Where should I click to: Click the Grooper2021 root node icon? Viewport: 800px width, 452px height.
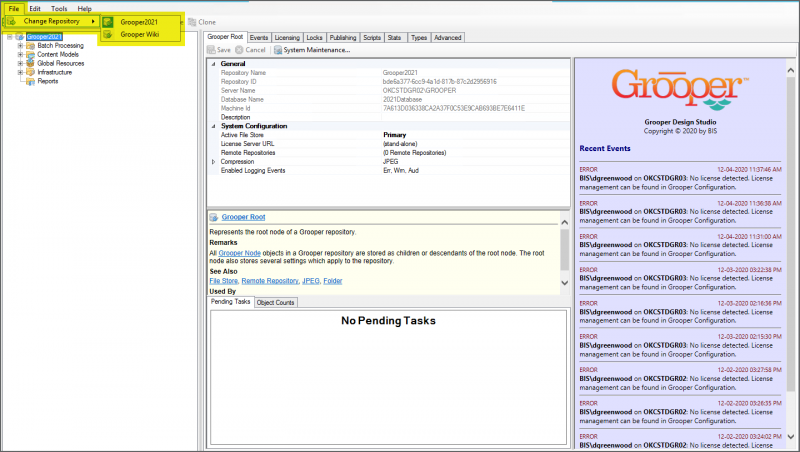(20, 37)
